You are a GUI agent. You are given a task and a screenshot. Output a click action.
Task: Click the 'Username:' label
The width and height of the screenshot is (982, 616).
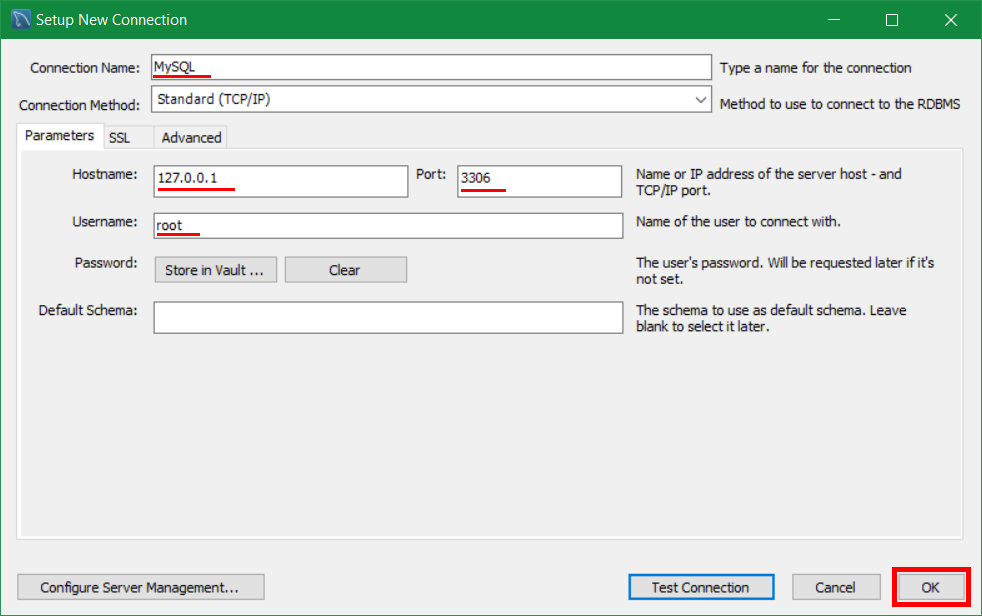[x=105, y=222]
